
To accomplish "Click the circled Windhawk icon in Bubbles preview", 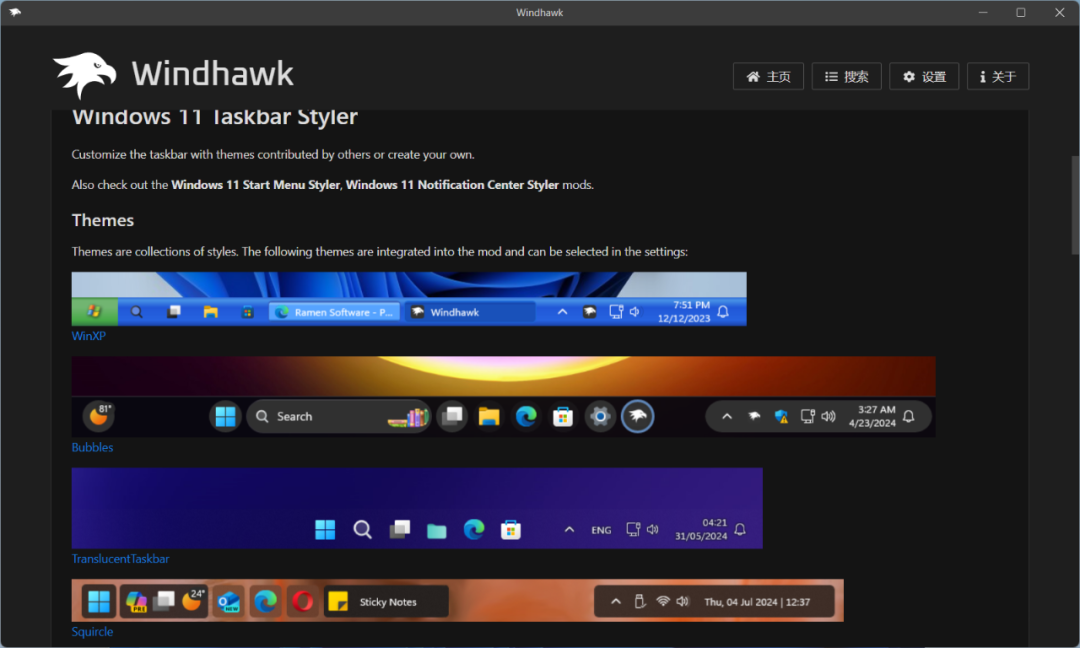I will click(638, 417).
